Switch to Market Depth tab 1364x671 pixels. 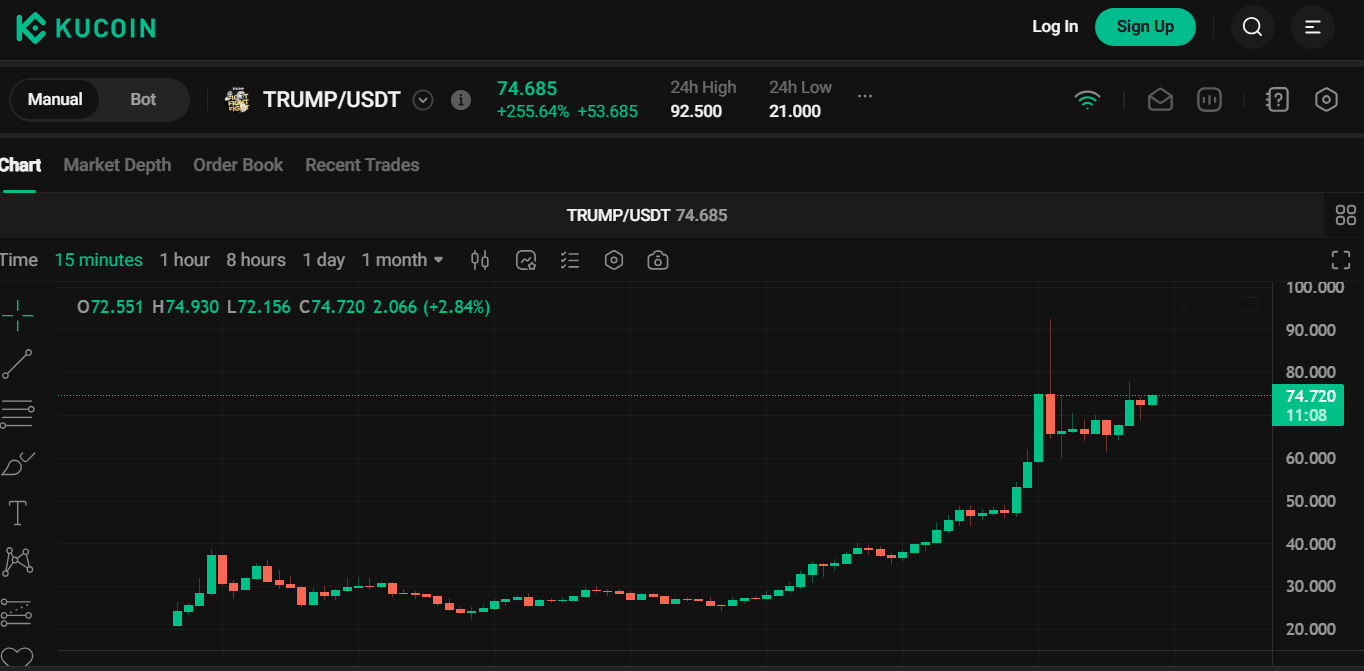pyautogui.click(x=117, y=165)
